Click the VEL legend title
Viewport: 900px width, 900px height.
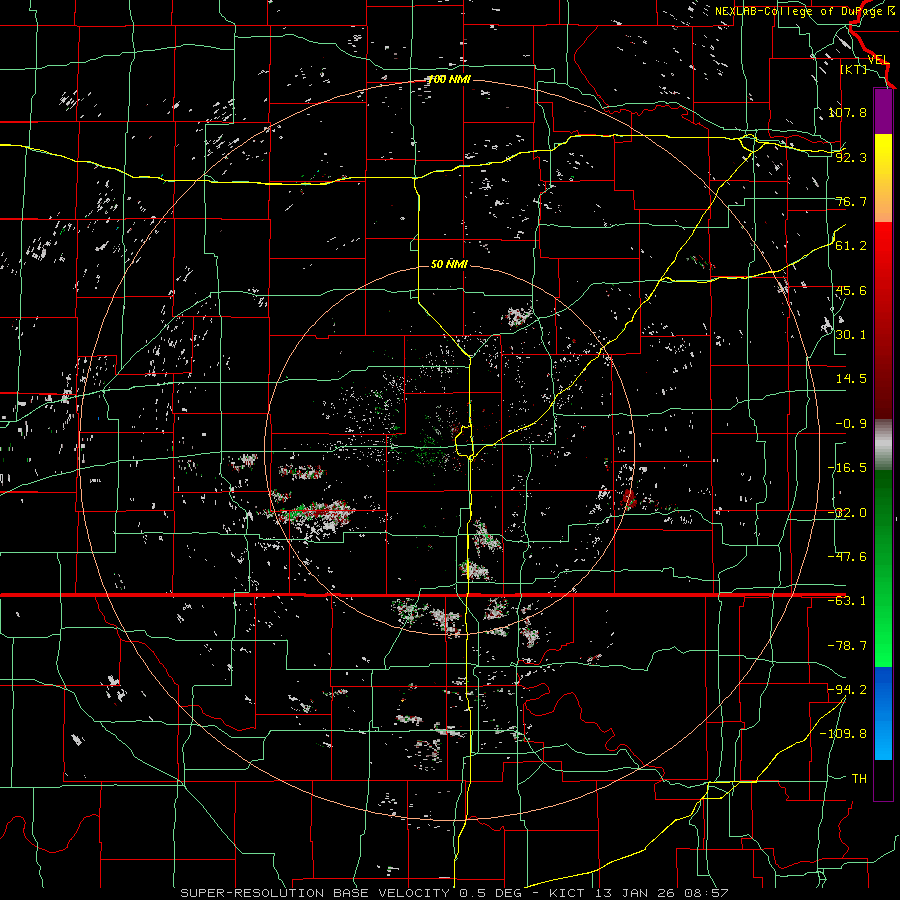pos(878,60)
